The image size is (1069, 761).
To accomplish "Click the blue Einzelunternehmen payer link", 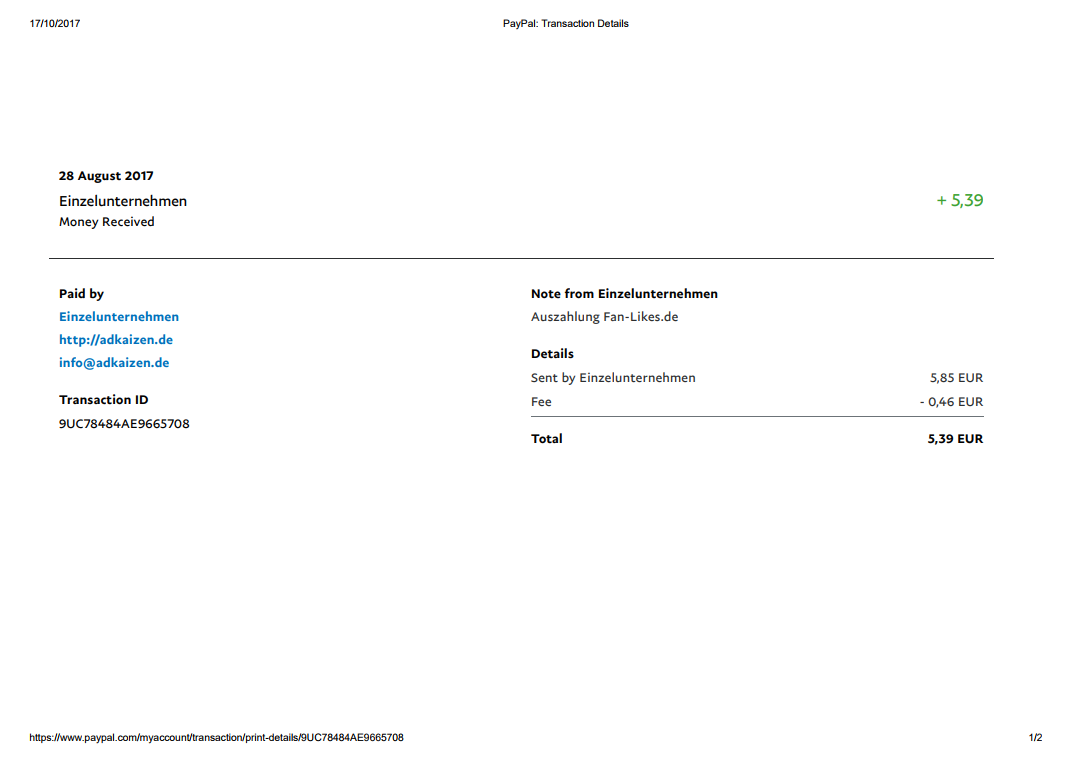I will pos(119,317).
